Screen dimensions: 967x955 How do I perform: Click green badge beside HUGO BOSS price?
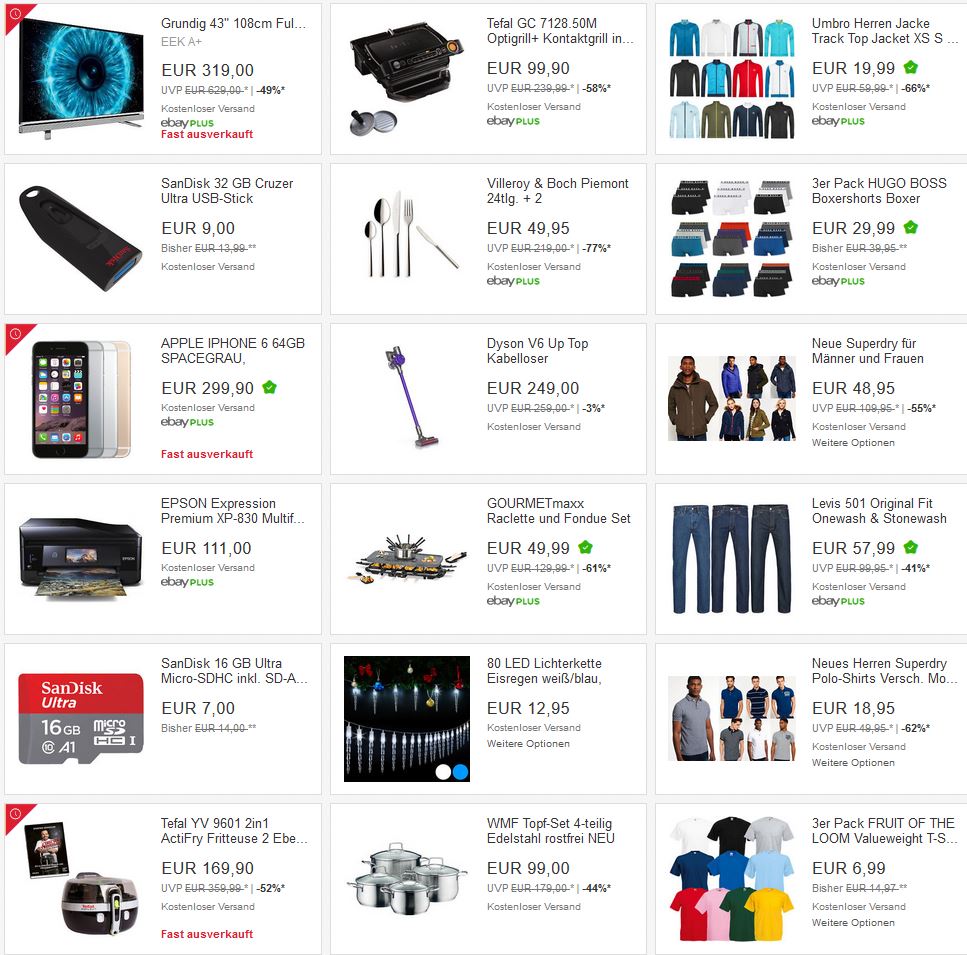tap(910, 227)
